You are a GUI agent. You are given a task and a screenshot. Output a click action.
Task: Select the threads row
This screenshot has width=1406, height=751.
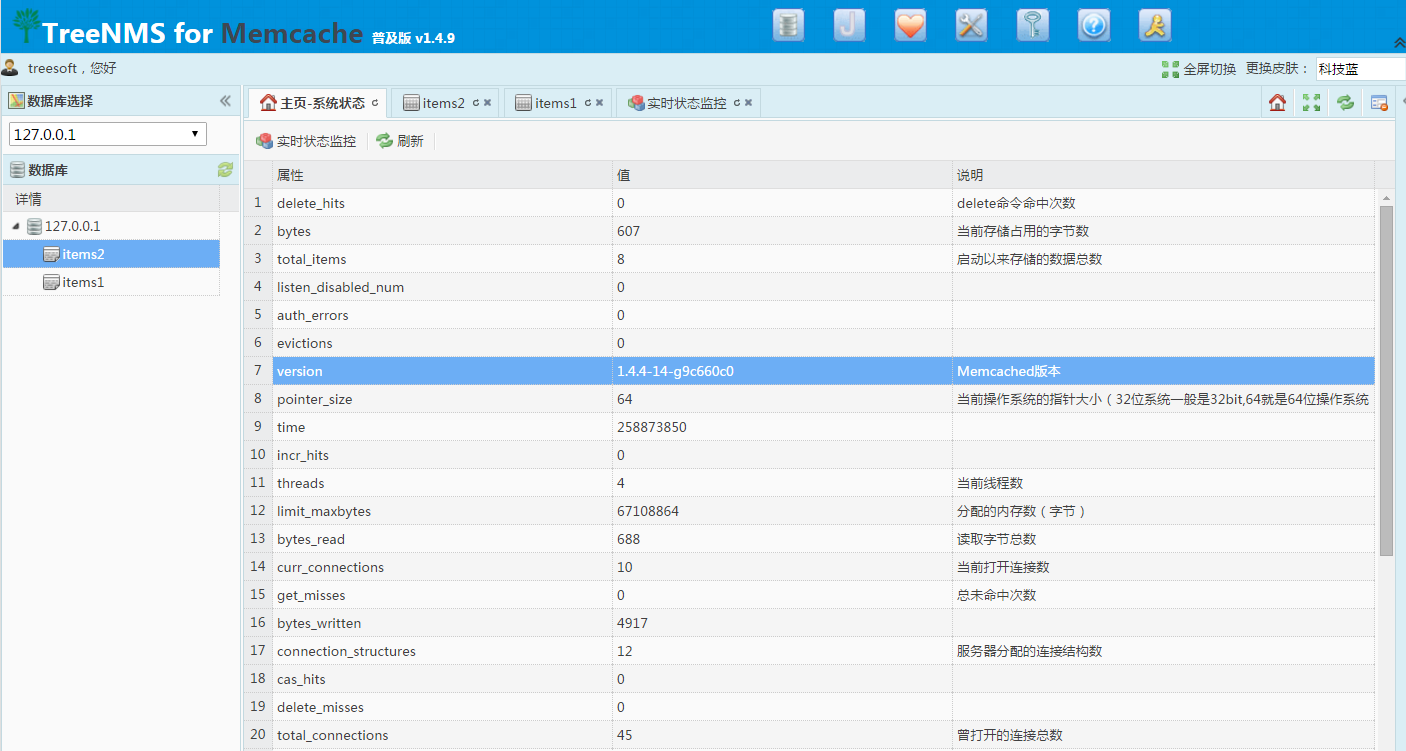[810, 483]
